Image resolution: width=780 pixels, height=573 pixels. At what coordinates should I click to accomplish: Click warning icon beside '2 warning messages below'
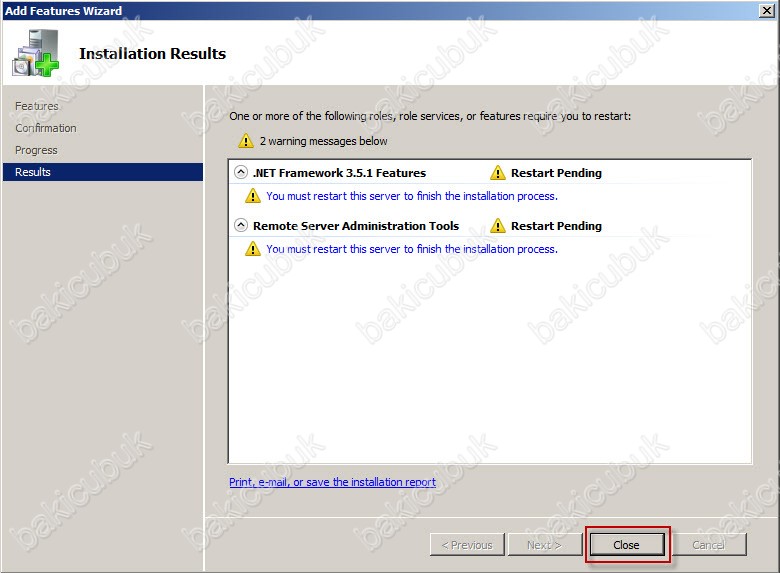[x=246, y=141]
